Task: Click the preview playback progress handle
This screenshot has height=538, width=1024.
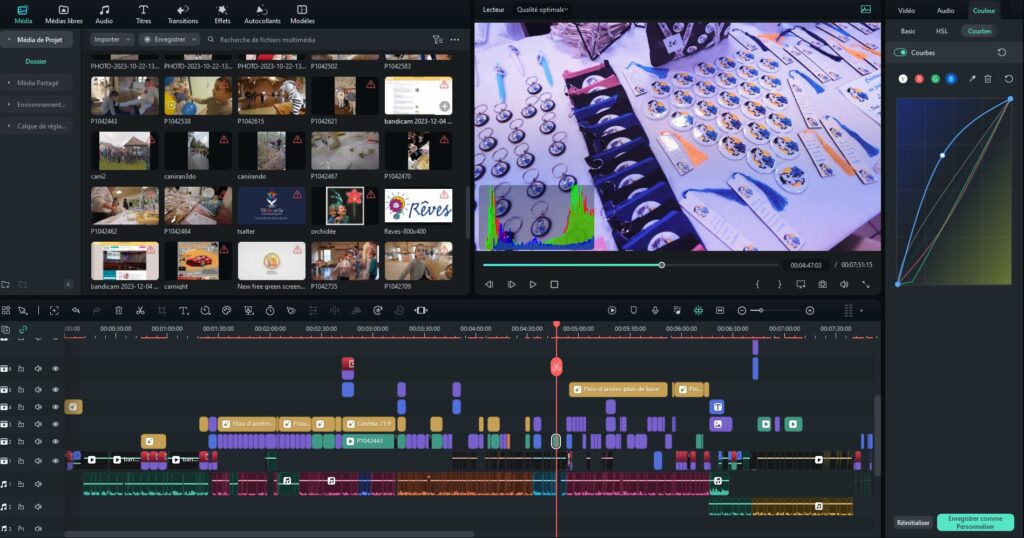Action: click(x=662, y=265)
